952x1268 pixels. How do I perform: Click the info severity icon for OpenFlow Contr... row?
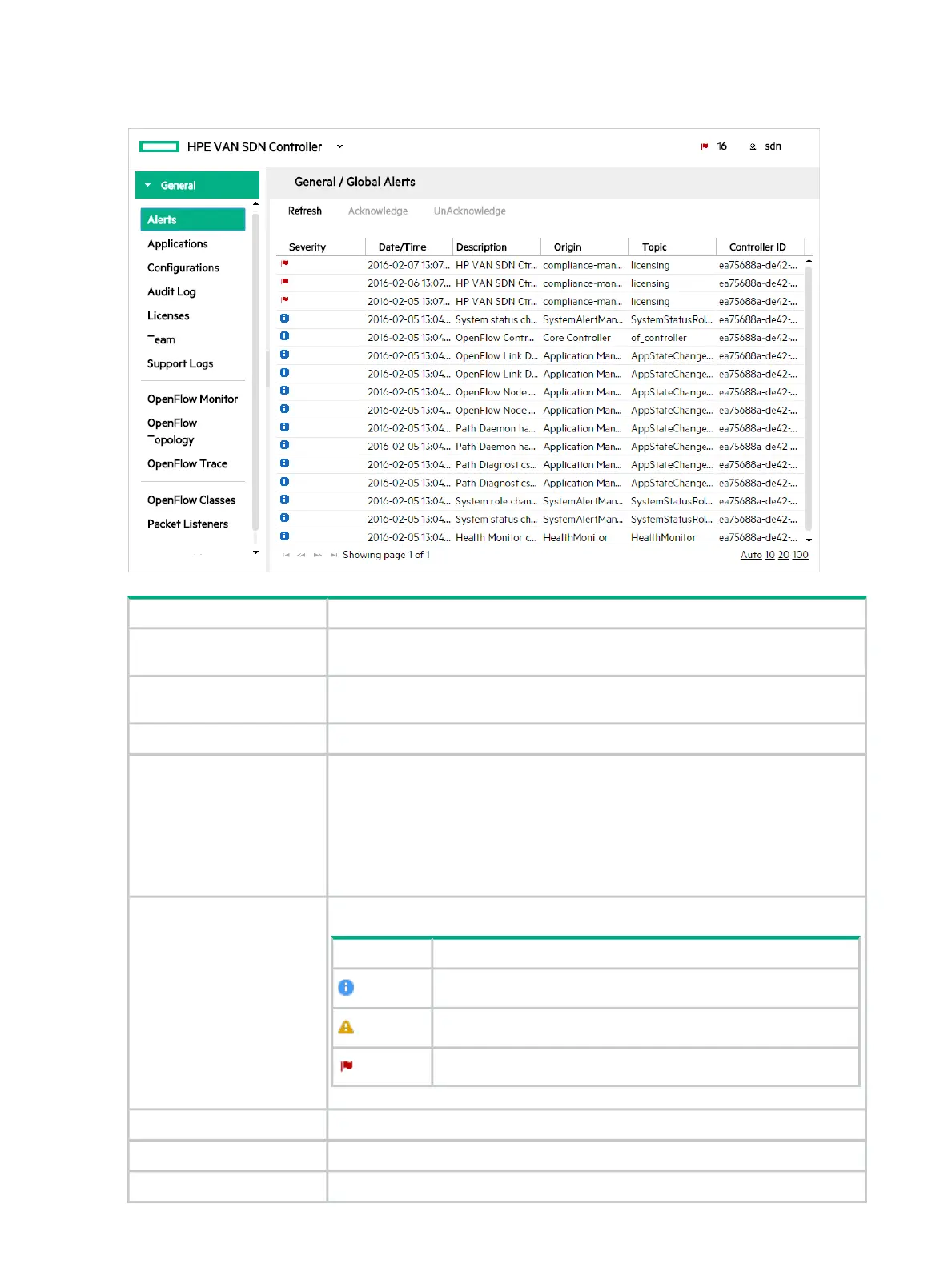pos(284,336)
